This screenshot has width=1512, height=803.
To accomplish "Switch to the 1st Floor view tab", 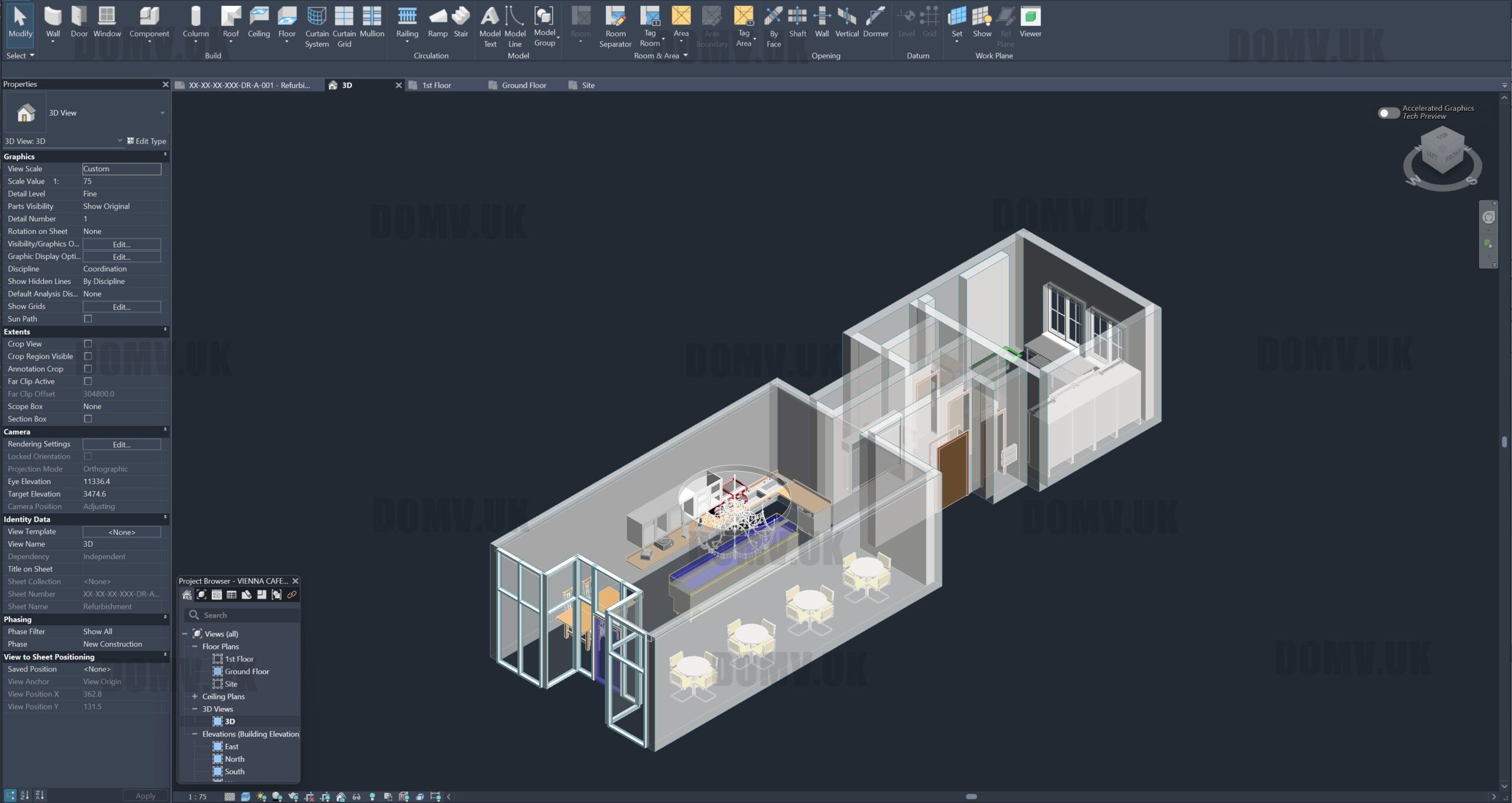I will coord(436,85).
